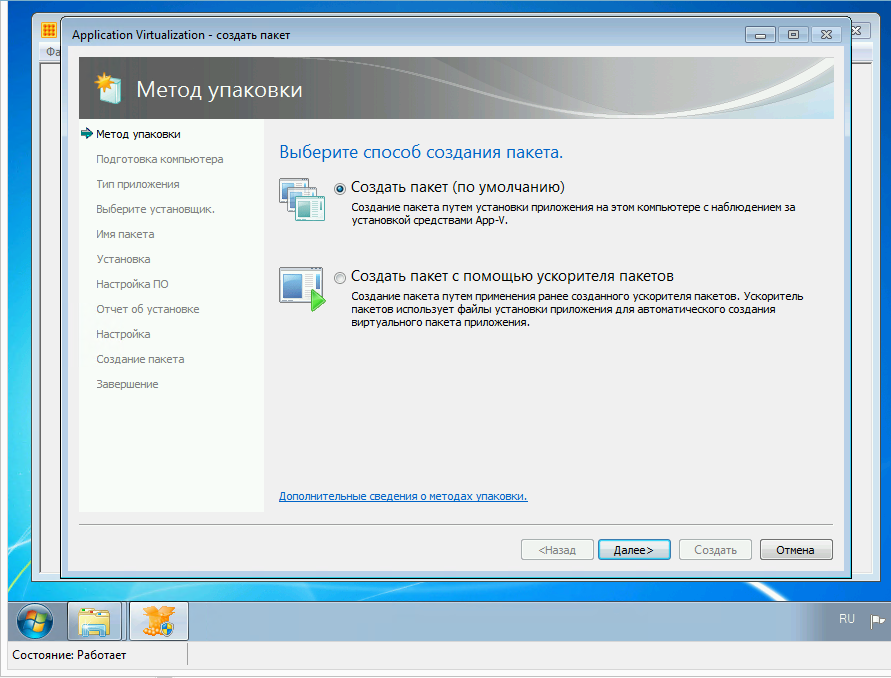Click the Завершение step in sidebar

[127, 384]
